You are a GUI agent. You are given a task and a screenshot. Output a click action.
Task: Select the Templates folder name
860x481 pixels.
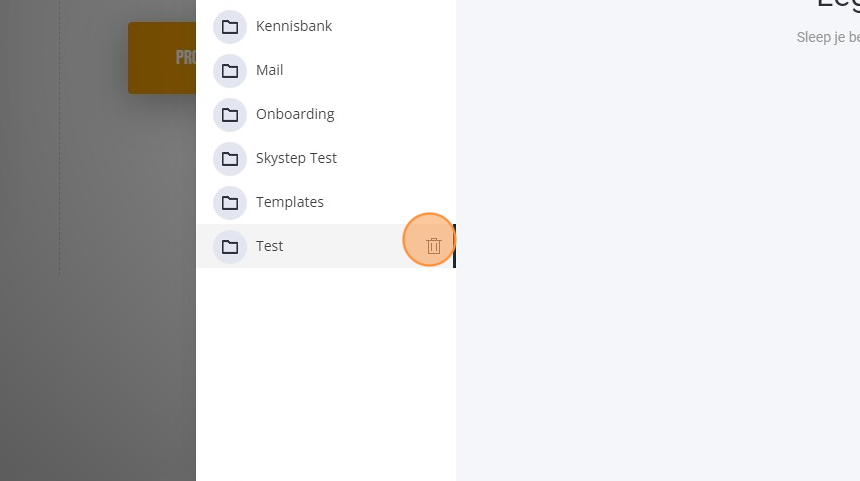[x=290, y=202]
